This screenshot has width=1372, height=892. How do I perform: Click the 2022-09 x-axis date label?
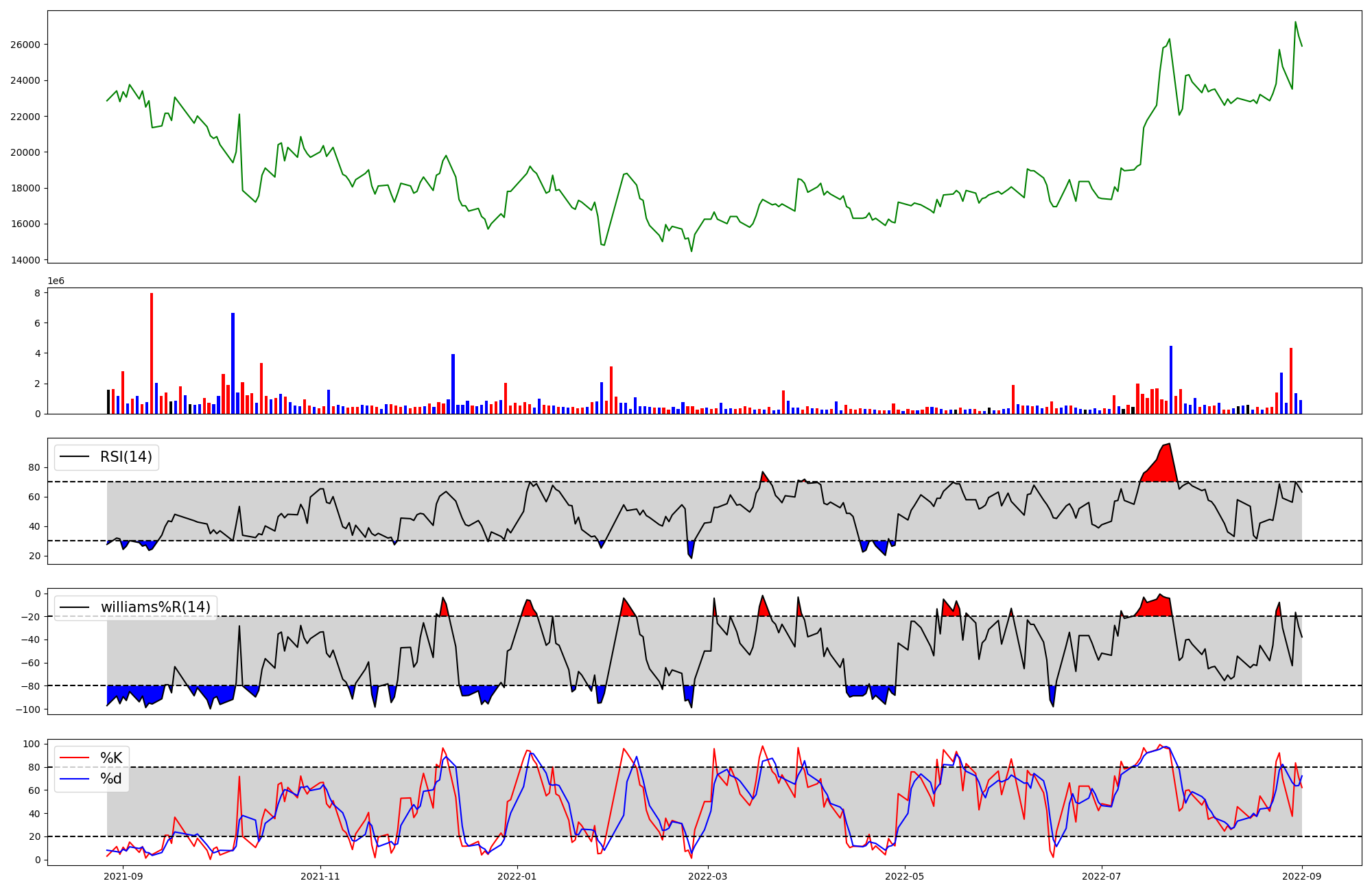pos(1301,876)
